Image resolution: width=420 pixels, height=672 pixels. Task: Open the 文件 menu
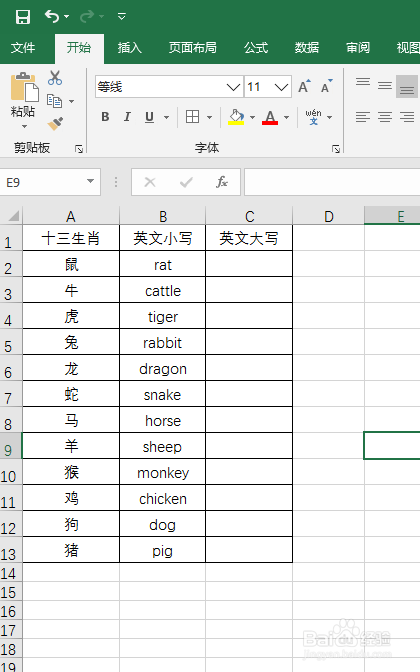coord(23,48)
